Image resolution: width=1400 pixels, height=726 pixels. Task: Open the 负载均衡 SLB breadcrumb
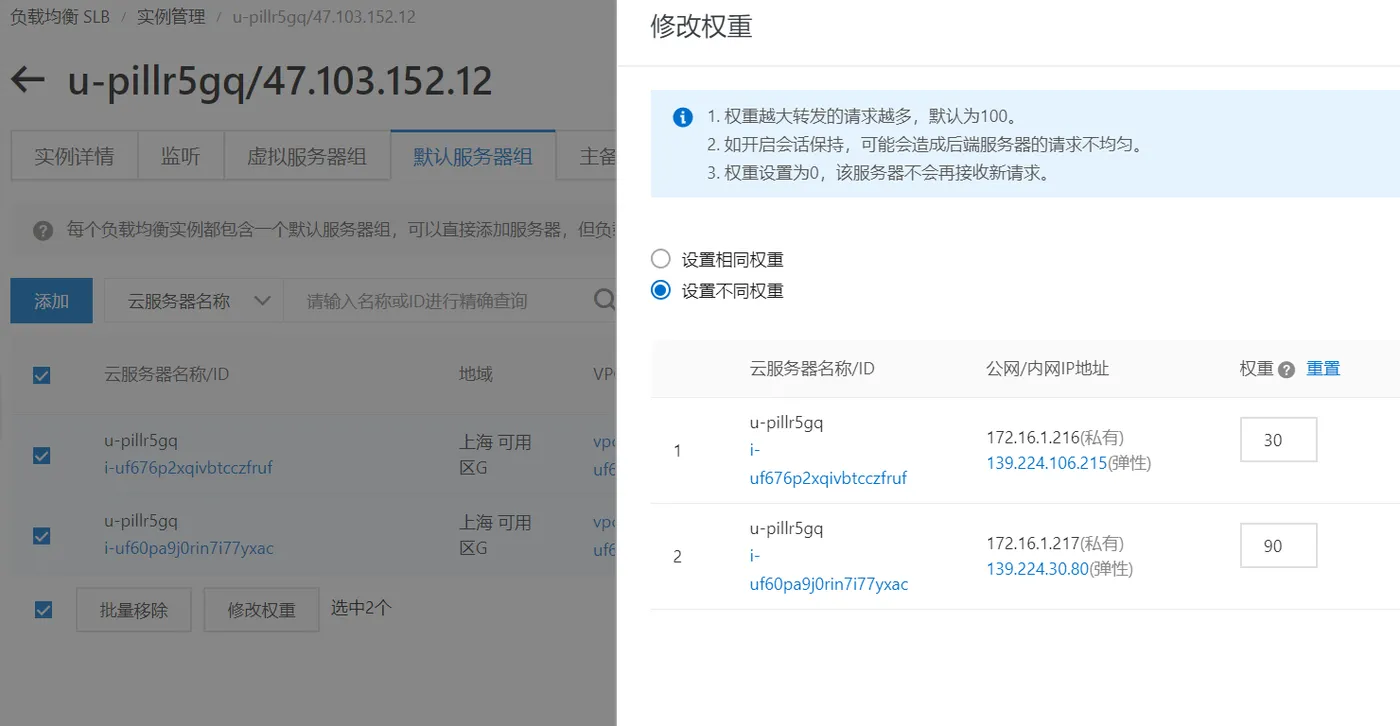60,17
